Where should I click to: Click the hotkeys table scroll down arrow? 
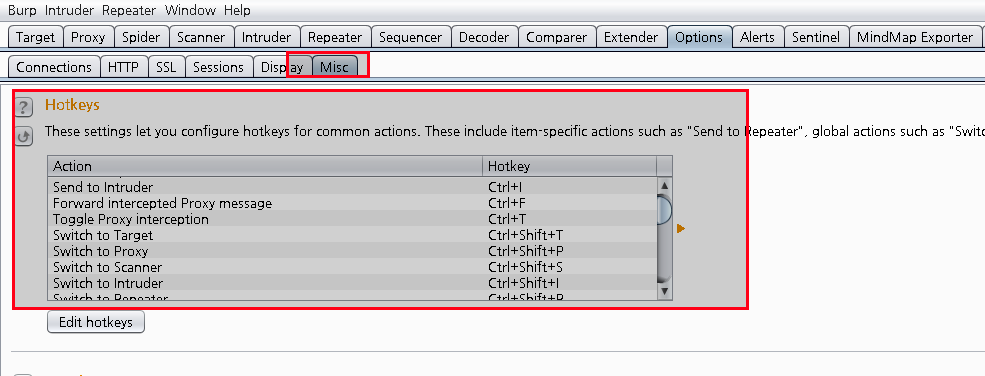point(664,292)
